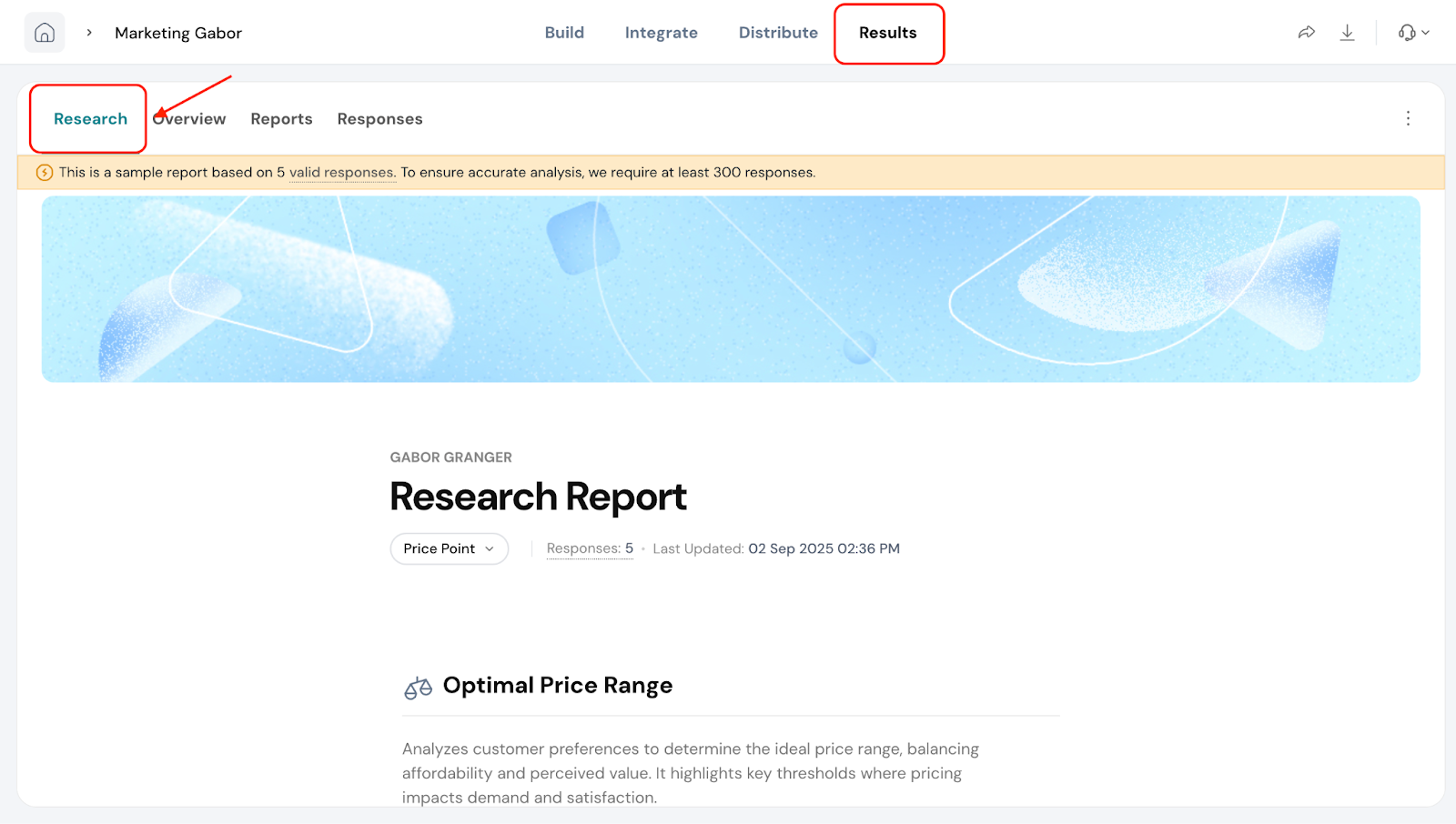
Task: Open the Build tab
Action: pyautogui.click(x=564, y=33)
